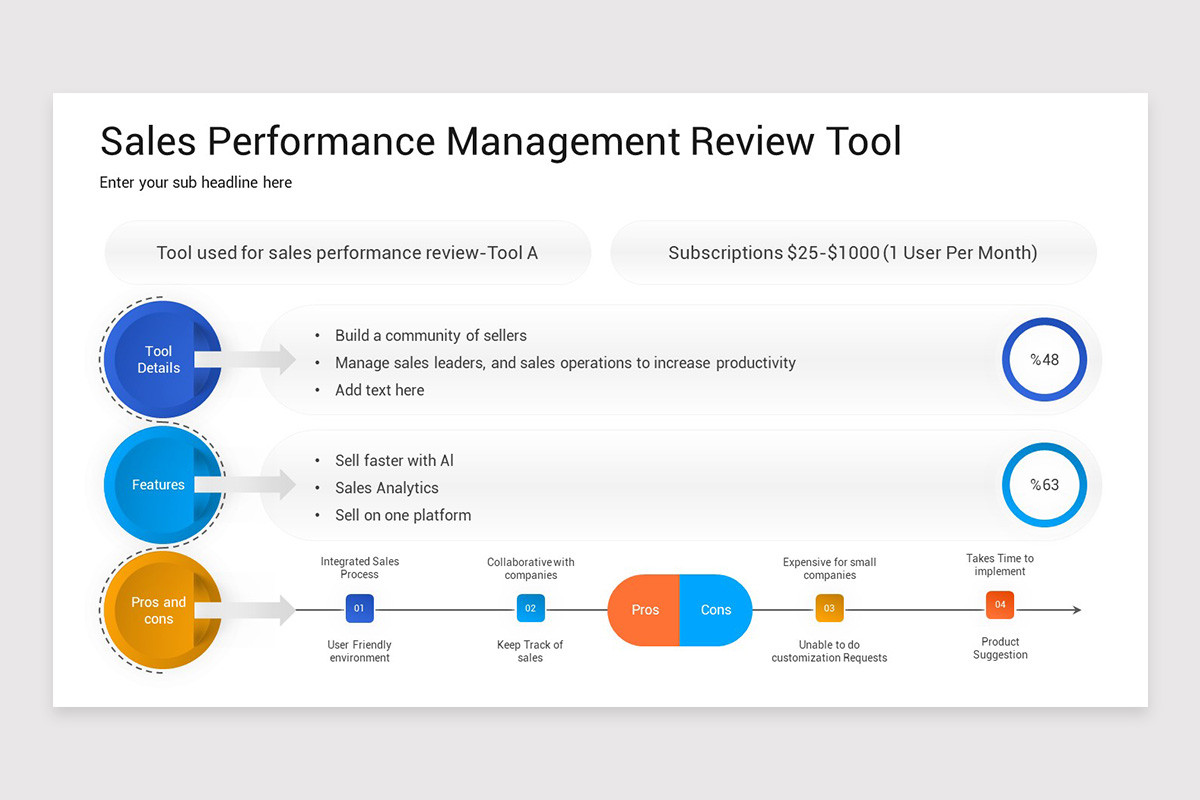This screenshot has height=800, width=1200.
Task: Select the Subscriptions $25-$1000 banner
Action: tap(852, 253)
